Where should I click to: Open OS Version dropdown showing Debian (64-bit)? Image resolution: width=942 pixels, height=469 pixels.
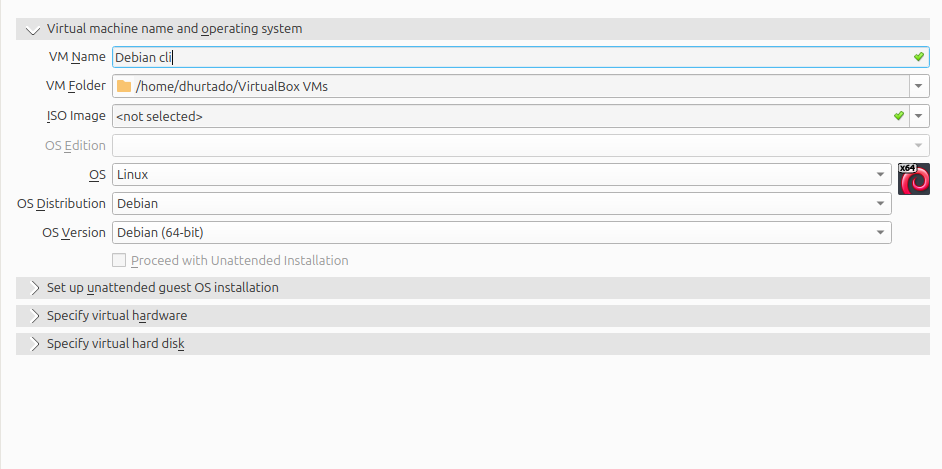coord(500,233)
